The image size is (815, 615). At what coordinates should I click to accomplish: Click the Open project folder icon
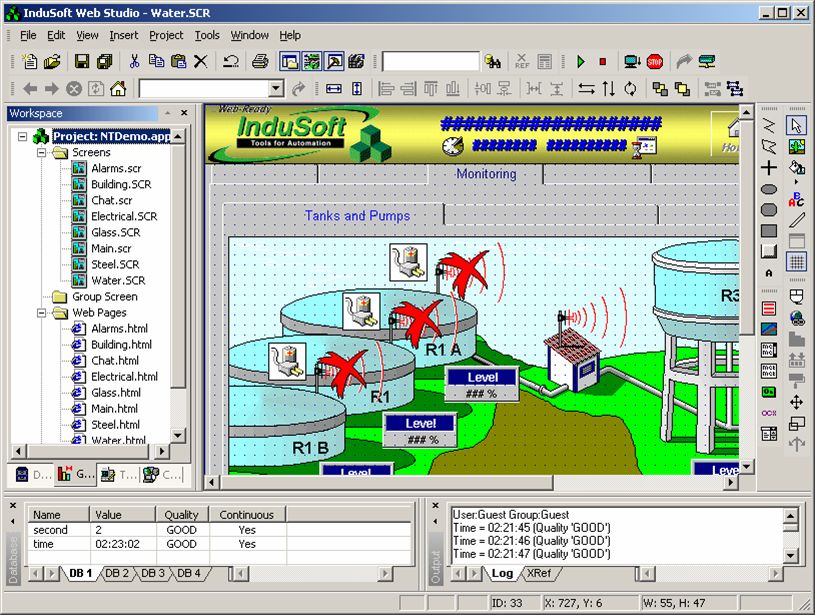tap(52, 61)
